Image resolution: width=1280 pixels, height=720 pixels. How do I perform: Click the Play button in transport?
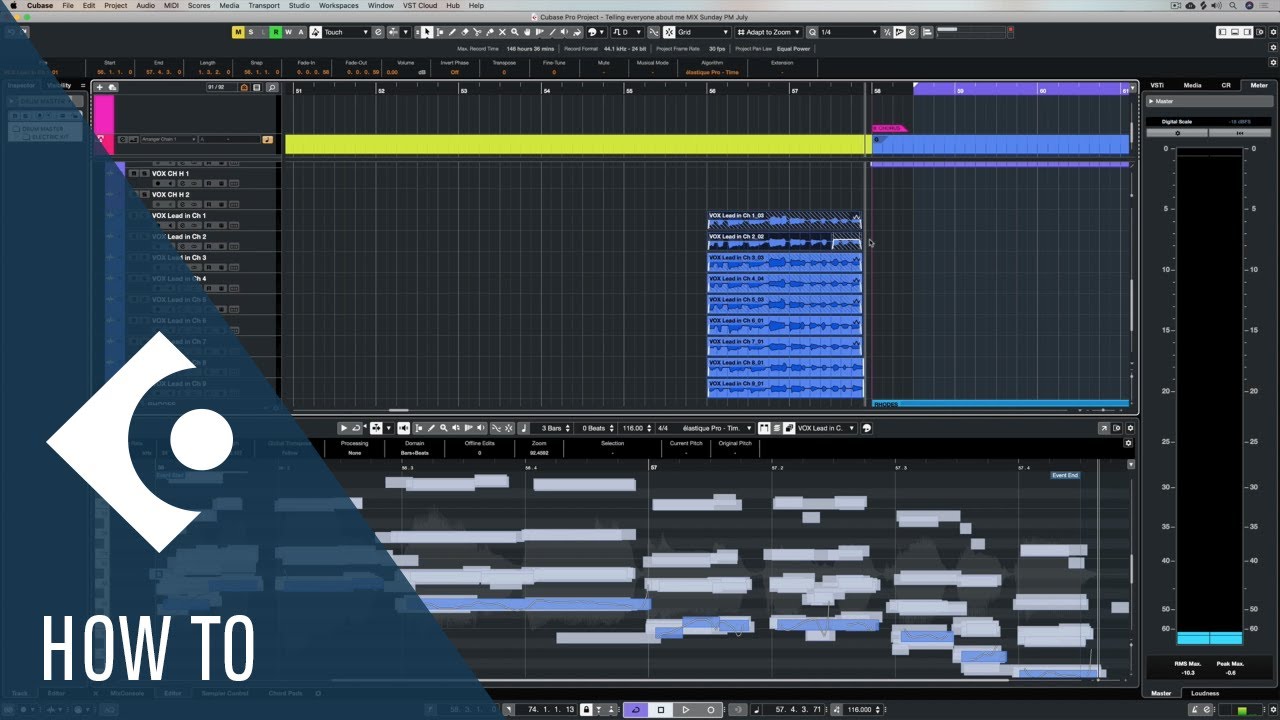point(686,710)
